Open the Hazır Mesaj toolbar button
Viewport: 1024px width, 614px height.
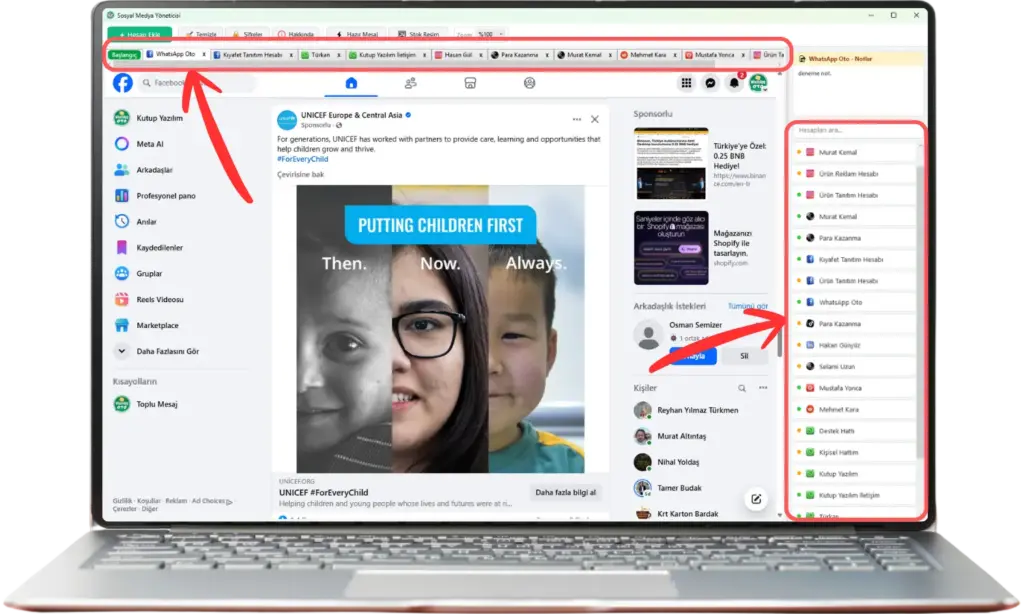[357, 34]
